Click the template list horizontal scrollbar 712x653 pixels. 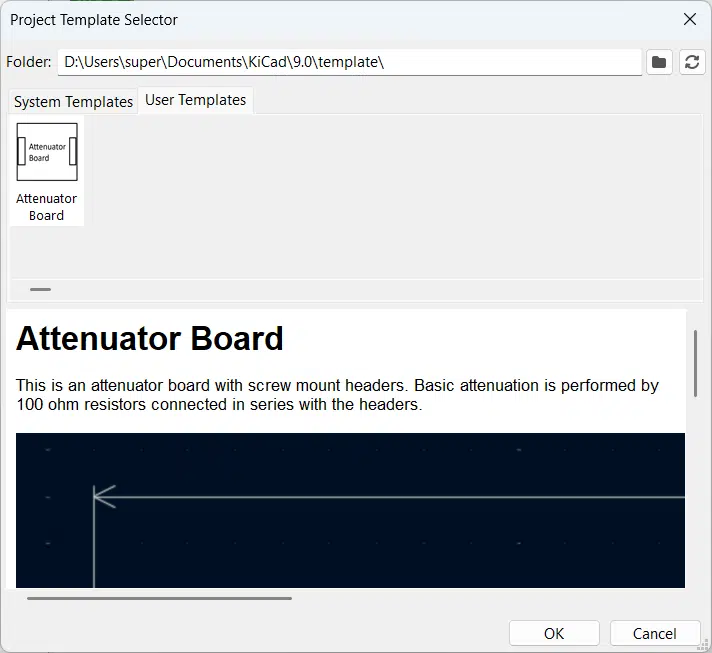click(x=40, y=289)
